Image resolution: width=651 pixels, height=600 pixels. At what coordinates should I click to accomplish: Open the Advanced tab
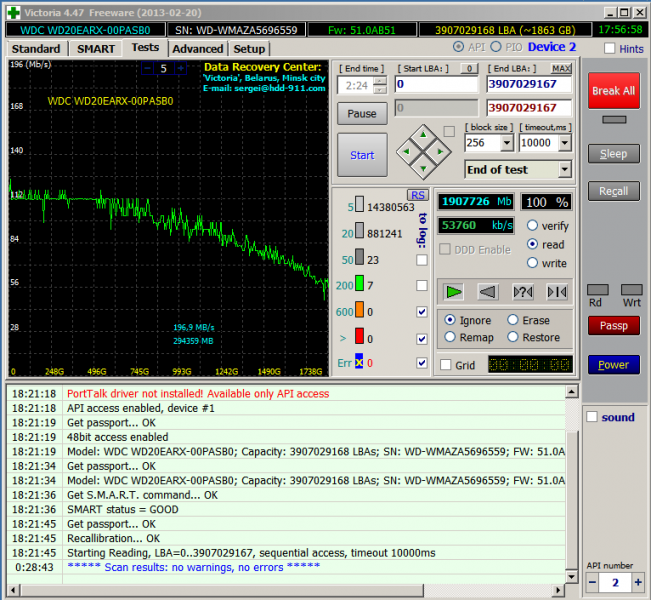pyautogui.click(x=197, y=48)
